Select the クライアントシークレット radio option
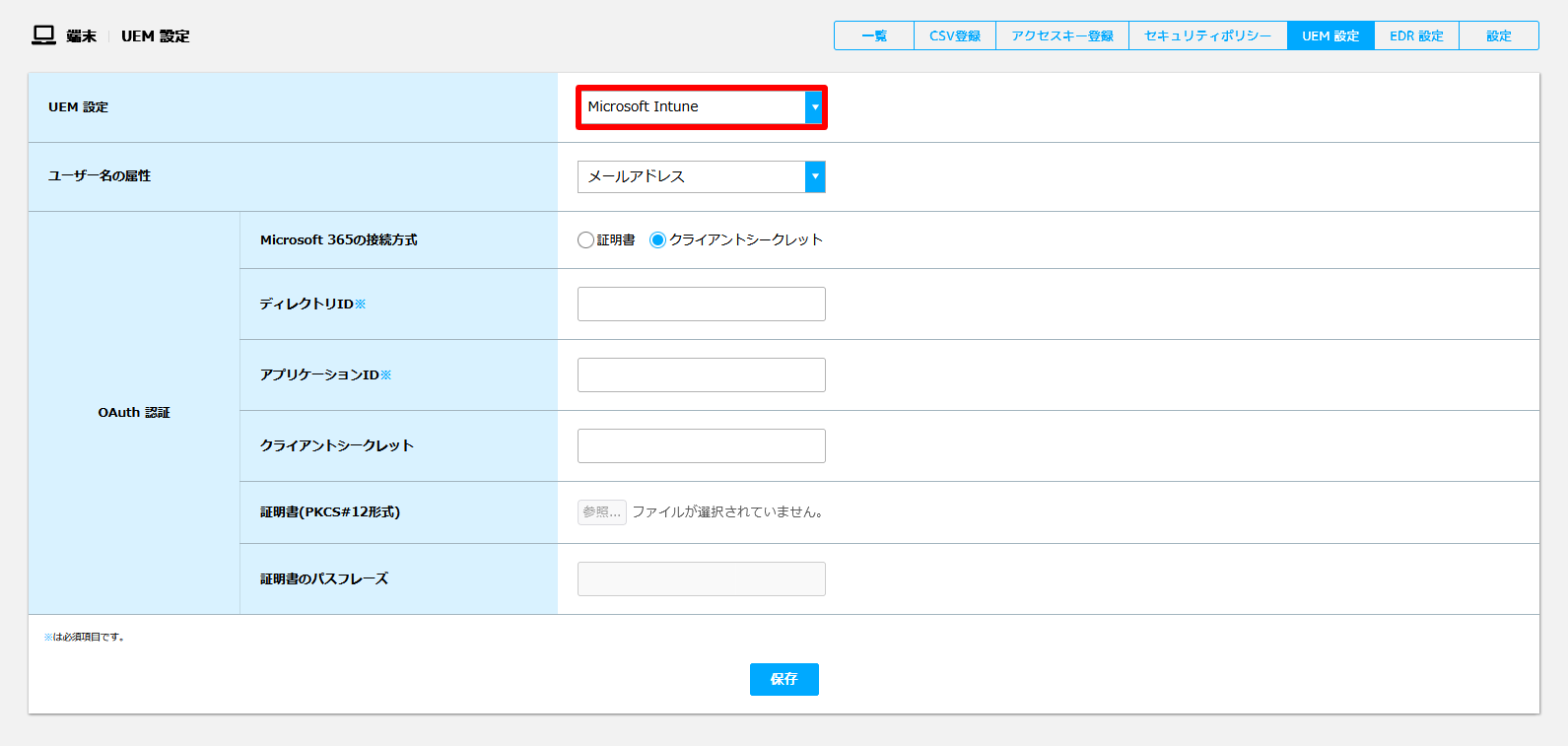 657,239
